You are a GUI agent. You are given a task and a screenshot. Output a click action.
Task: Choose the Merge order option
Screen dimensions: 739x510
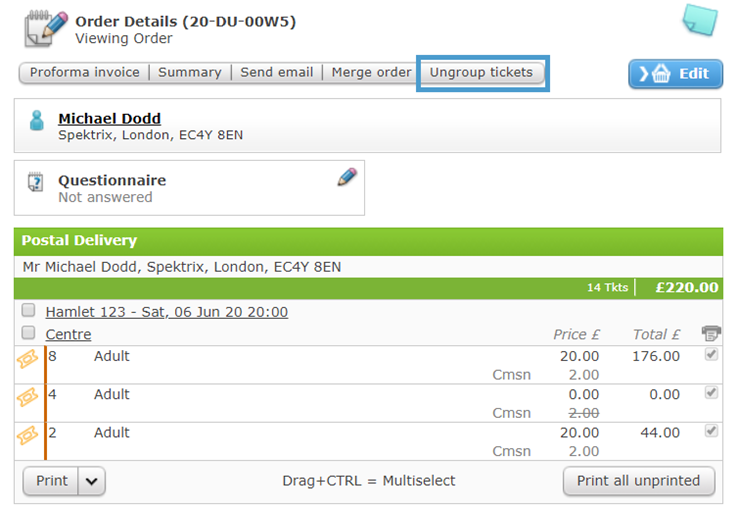371,73
